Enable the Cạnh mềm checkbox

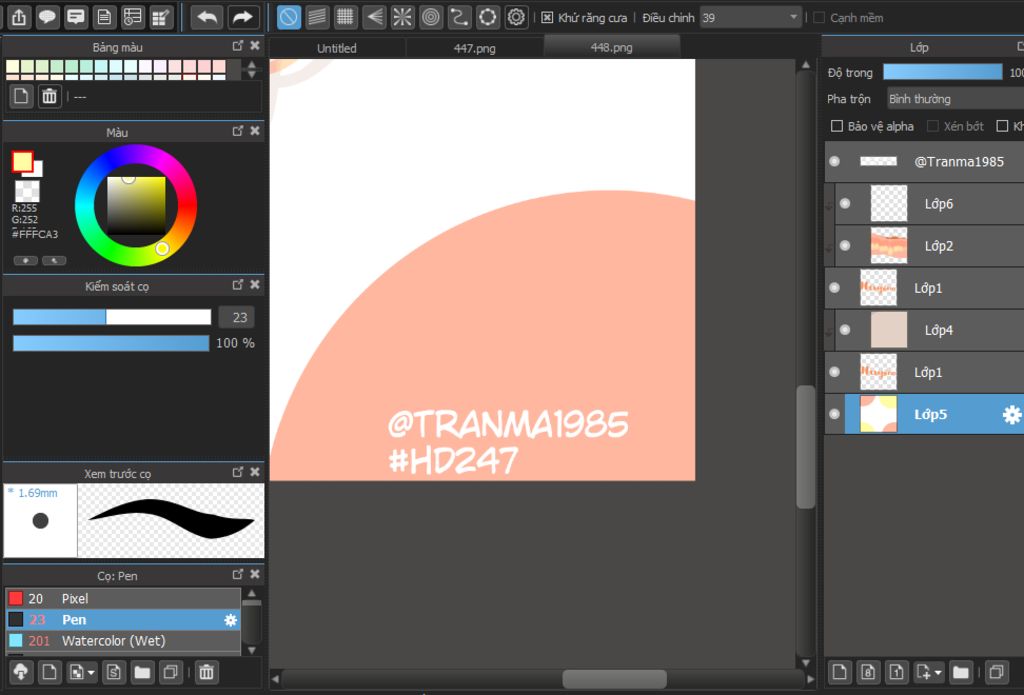(x=819, y=18)
